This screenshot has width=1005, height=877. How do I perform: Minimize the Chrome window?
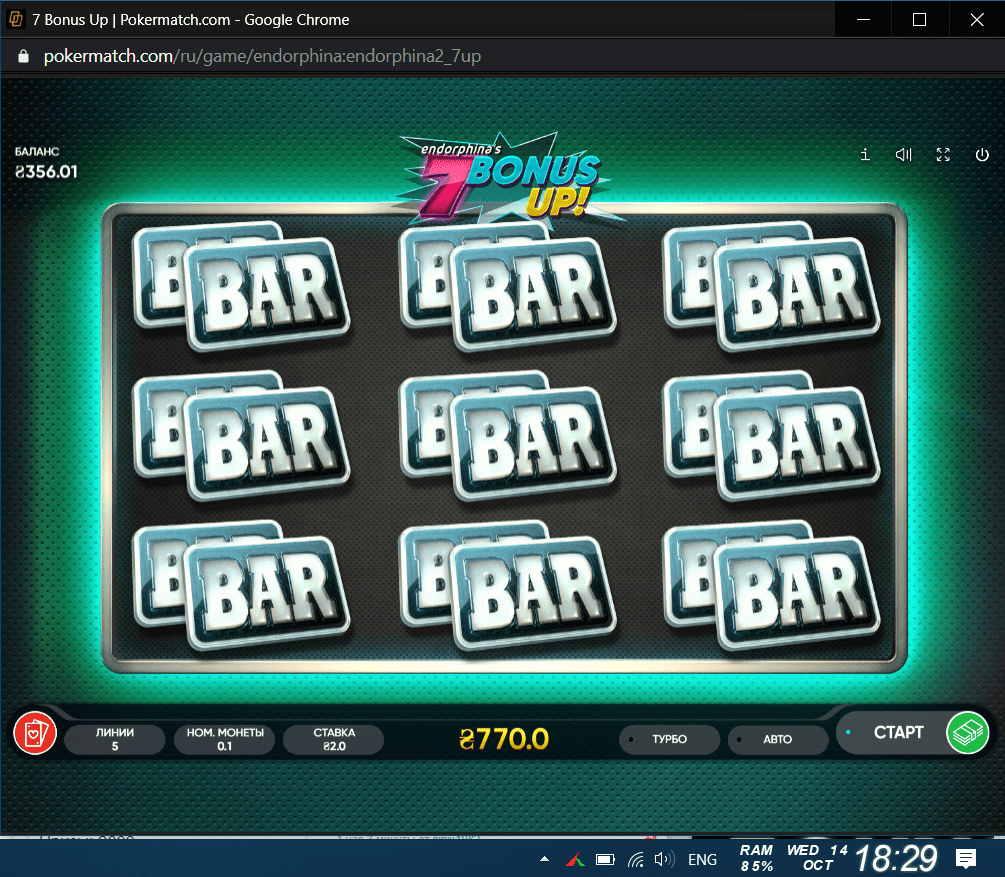(x=863, y=19)
